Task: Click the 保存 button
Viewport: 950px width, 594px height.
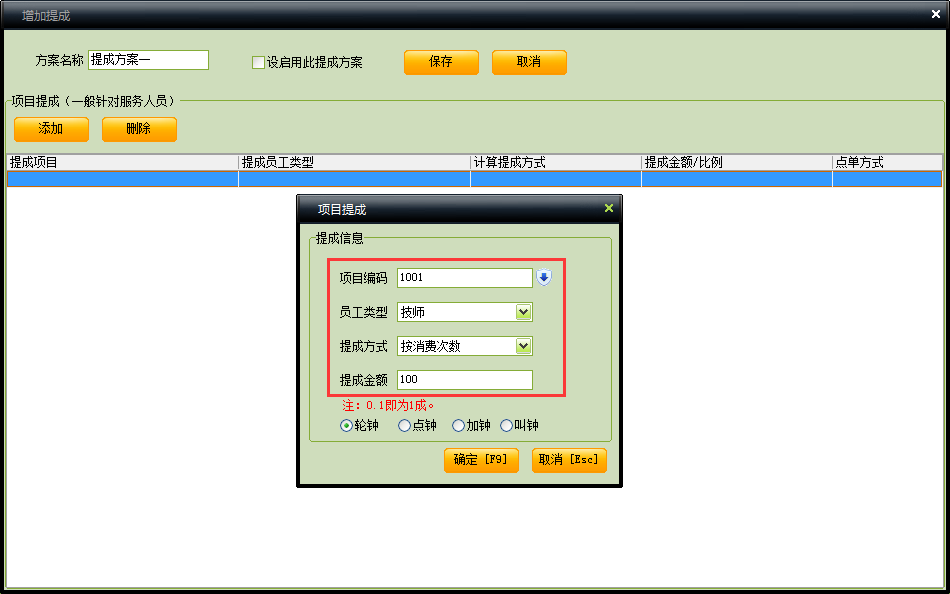Action: point(441,62)
